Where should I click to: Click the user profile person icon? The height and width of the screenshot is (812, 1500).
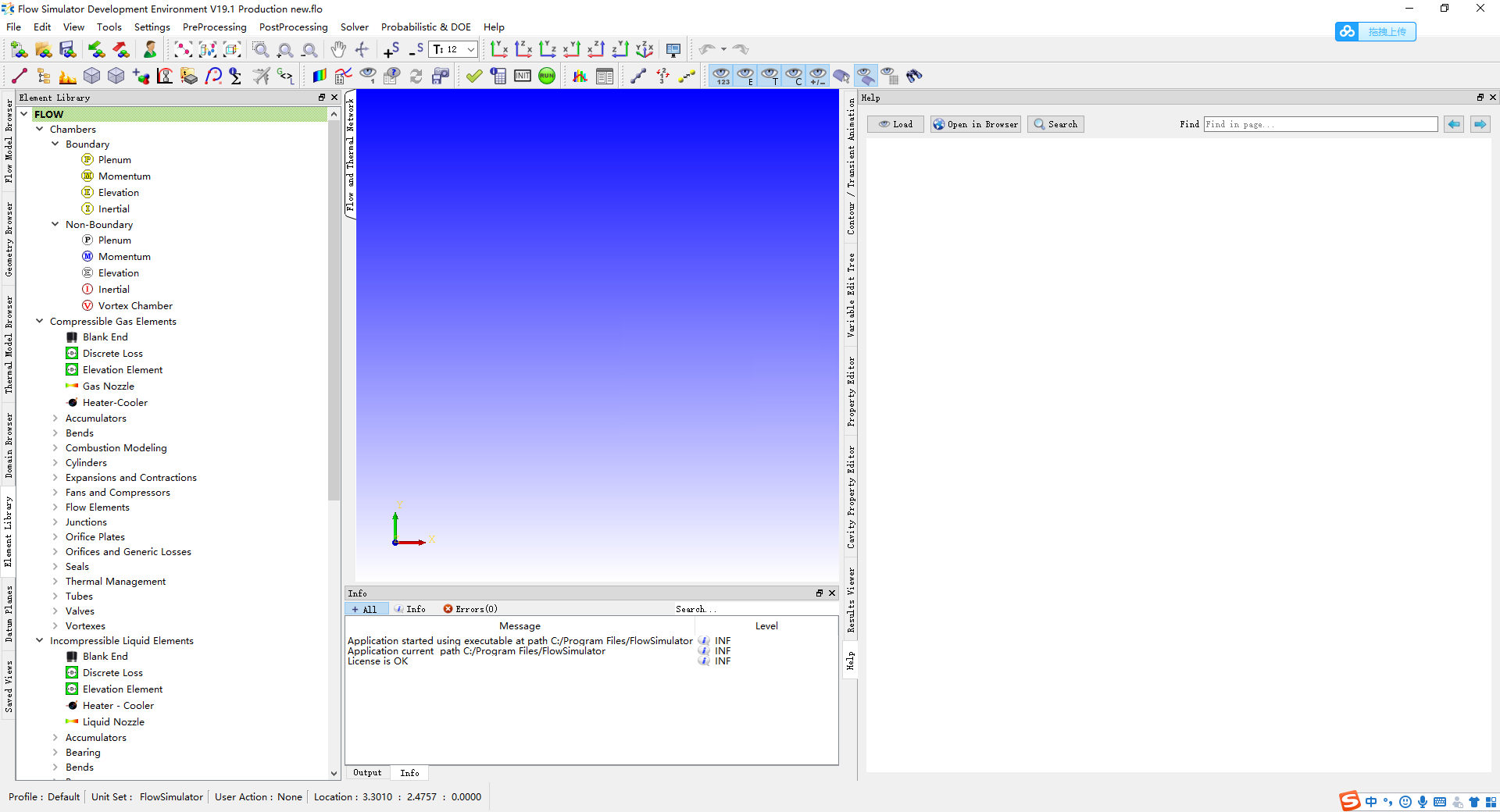click(x=150, y=50)
